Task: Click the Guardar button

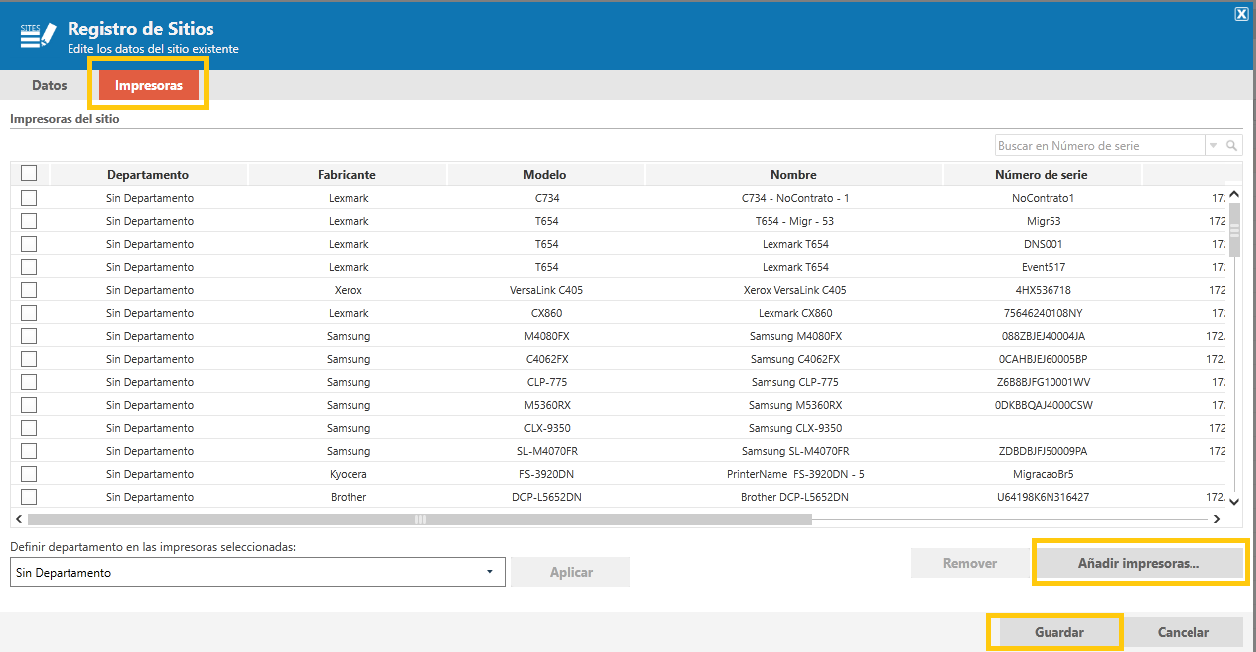Action: click(x=1060, y=632)
